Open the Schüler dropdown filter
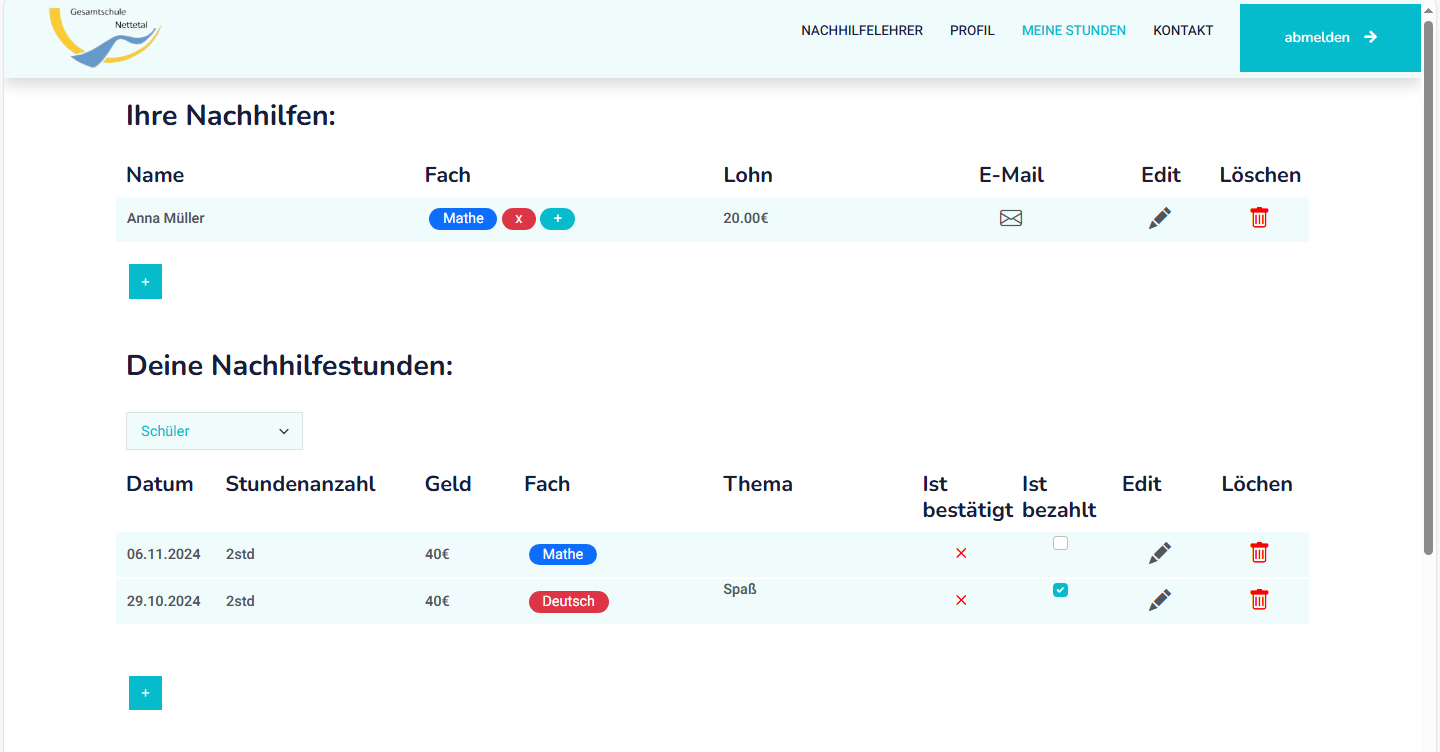 click(x=214, y=431)
